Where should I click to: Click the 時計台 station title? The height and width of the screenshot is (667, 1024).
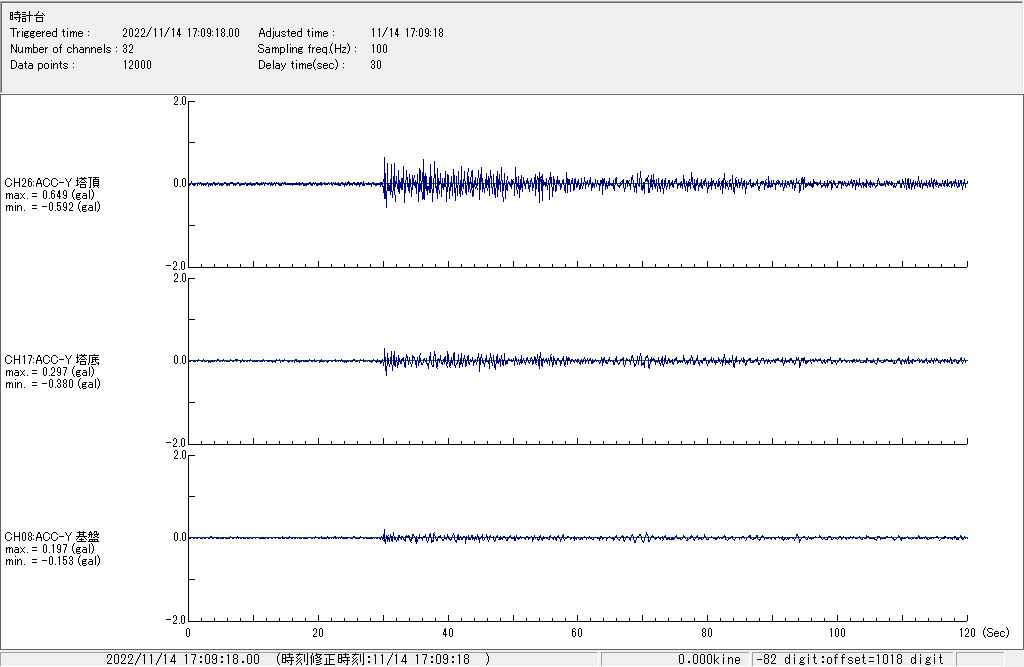[x=27, y=18]
